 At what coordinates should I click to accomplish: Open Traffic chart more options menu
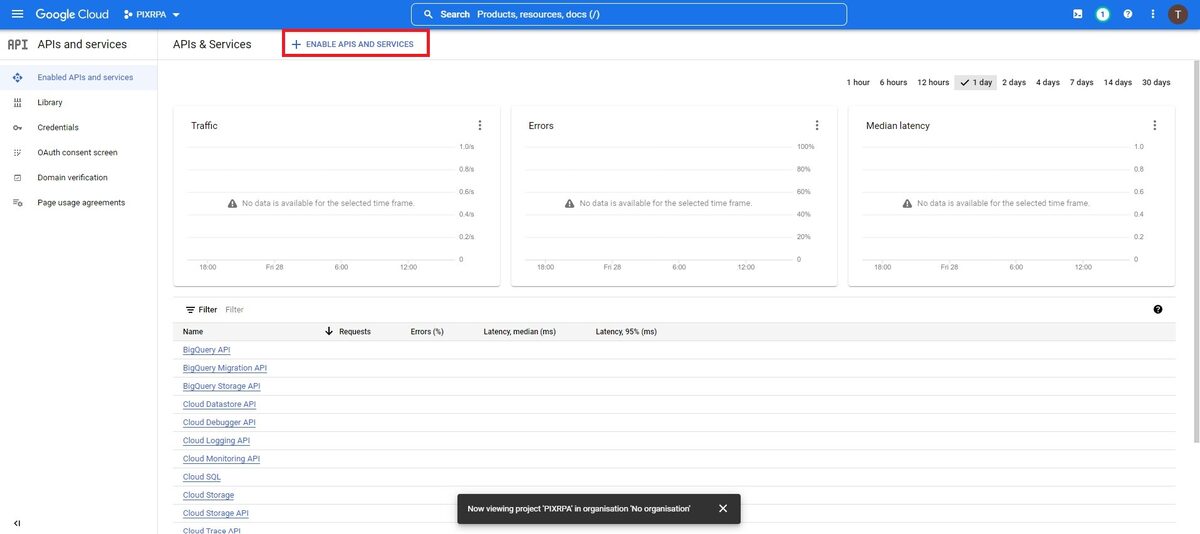click(480, 125)
